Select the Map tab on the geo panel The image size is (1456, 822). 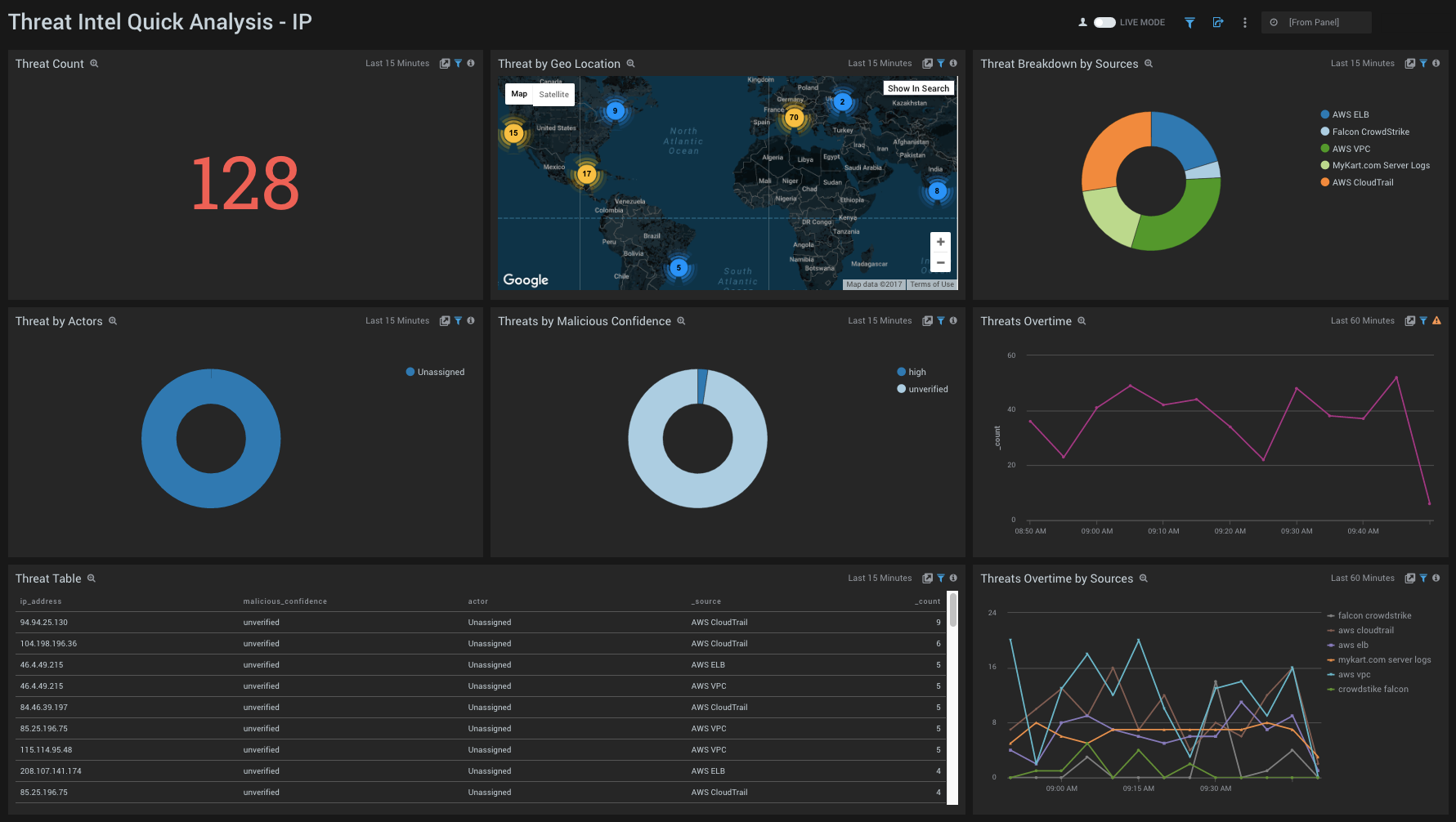coord(519,94)
